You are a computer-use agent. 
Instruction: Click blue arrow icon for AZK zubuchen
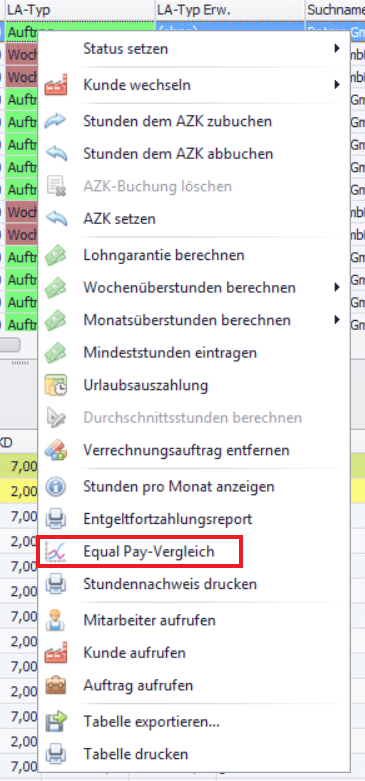[x=56, y=121]
